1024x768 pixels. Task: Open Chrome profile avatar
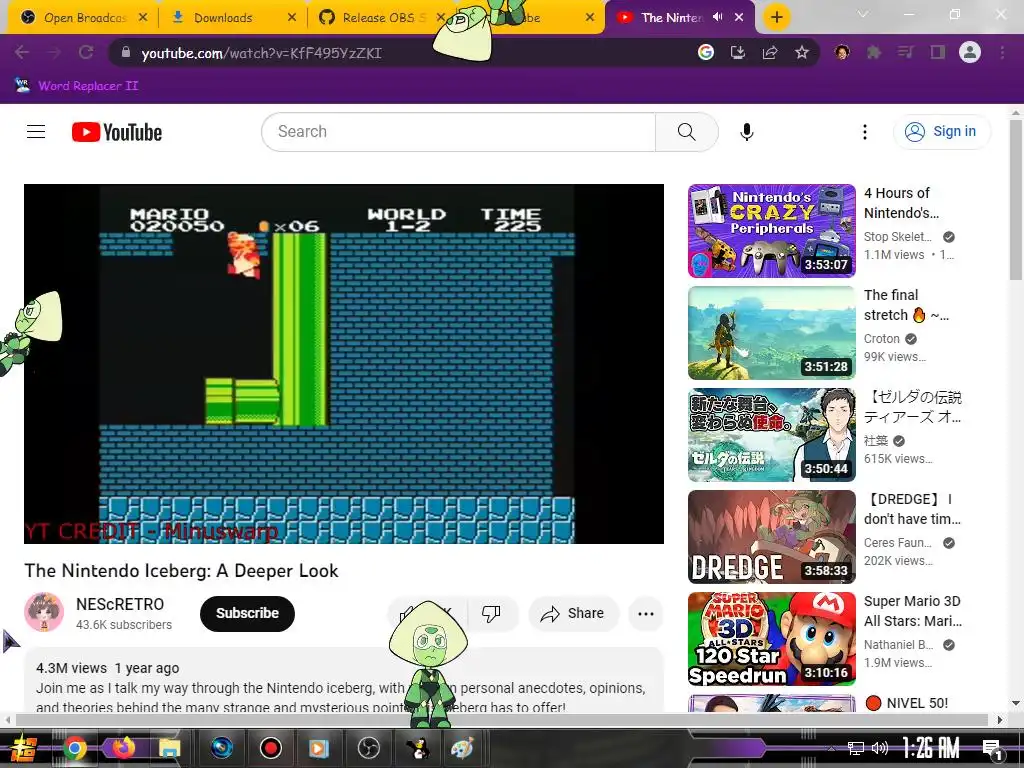click(x=970, y=52)
